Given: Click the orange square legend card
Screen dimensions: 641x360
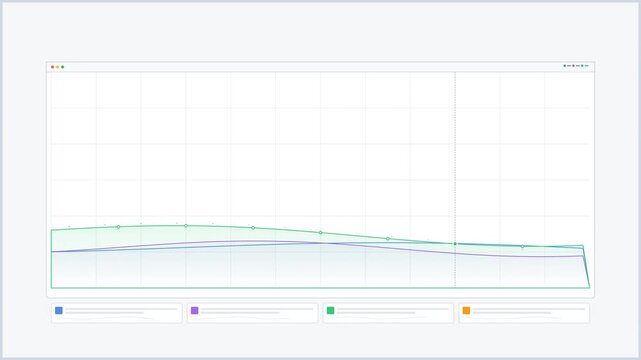Looking at the screenshot, I should point(524,313).
